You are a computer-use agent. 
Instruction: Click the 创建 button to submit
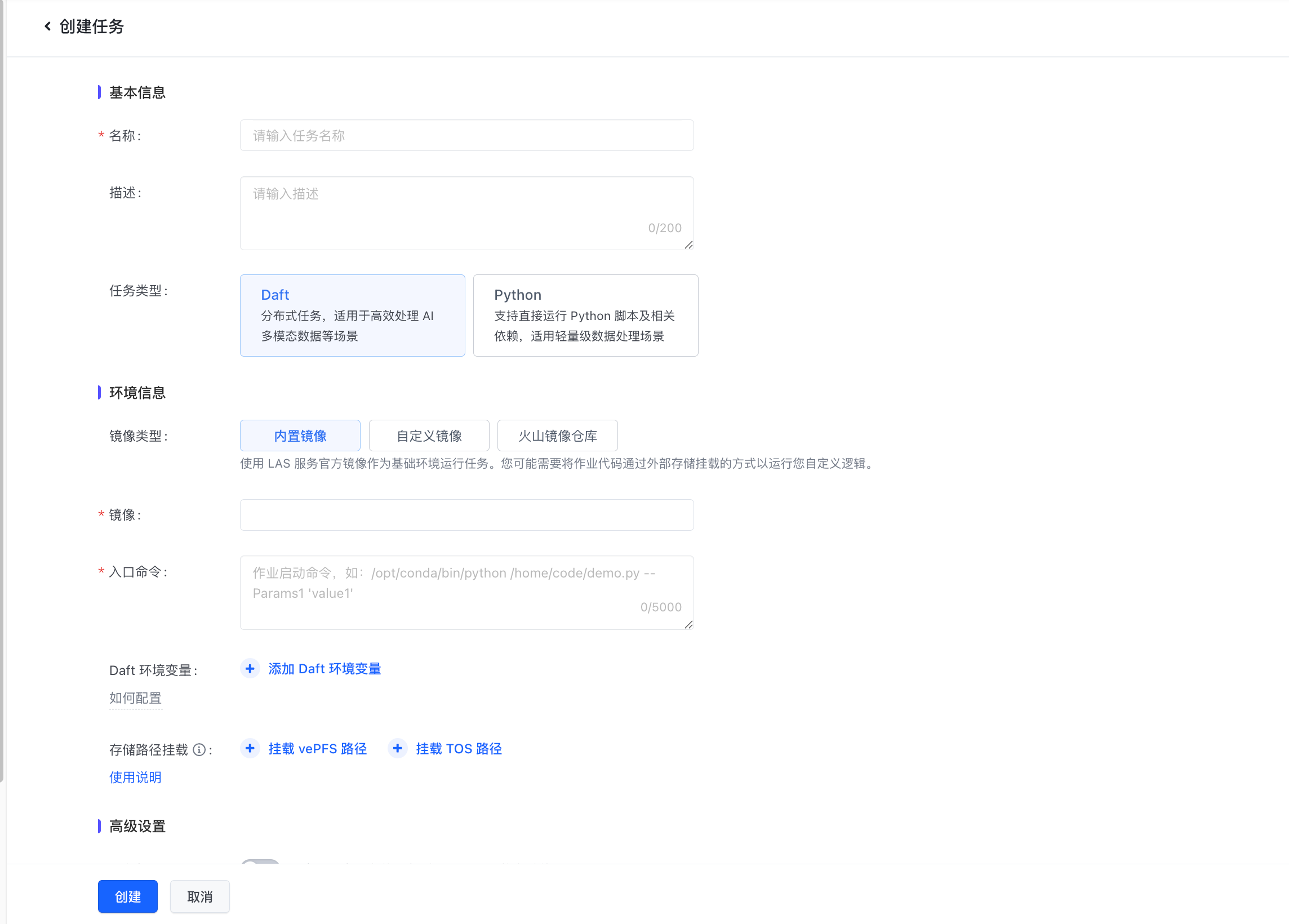coord(127,896)
